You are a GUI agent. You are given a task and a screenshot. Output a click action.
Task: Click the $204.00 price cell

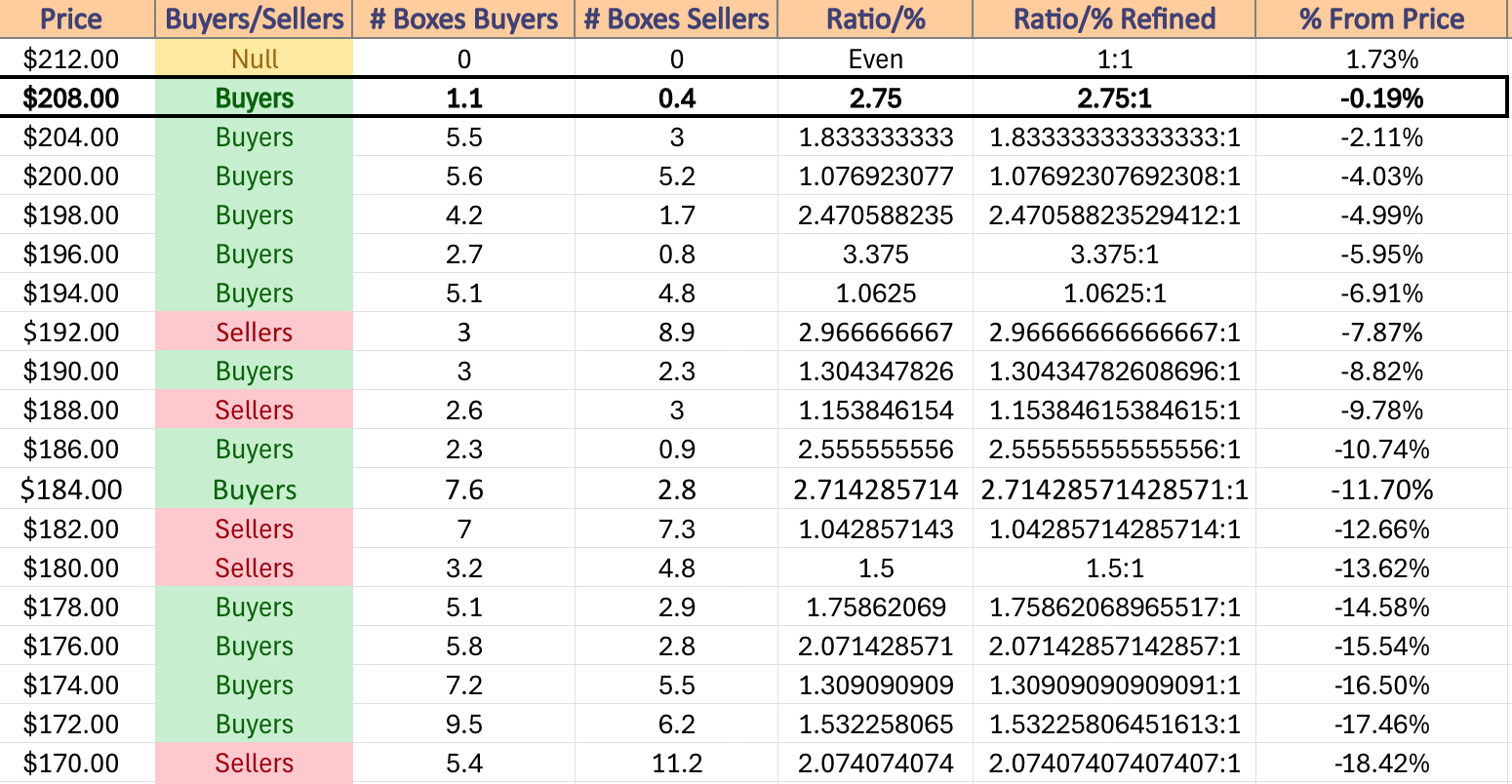click(77, 137)
